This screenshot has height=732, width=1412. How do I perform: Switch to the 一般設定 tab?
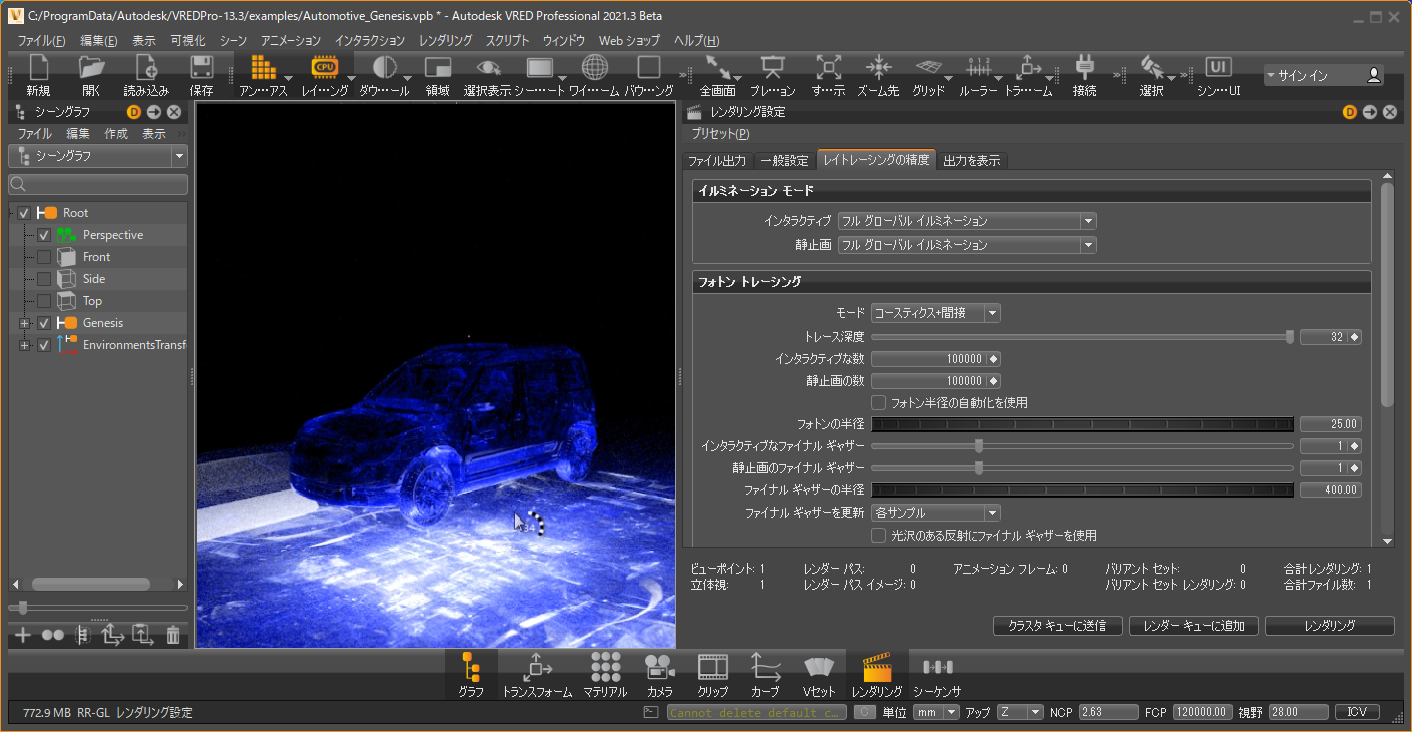coord(784,161)
